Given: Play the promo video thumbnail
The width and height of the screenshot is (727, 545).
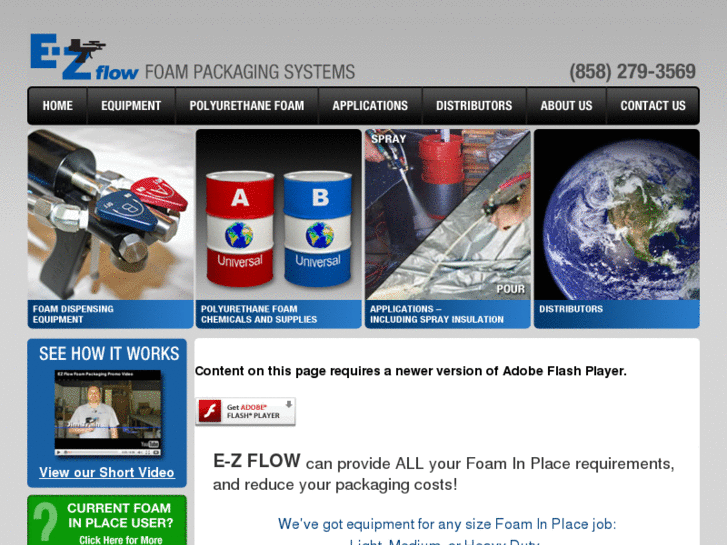Looking at the screenshot, I should coord(108,412).
